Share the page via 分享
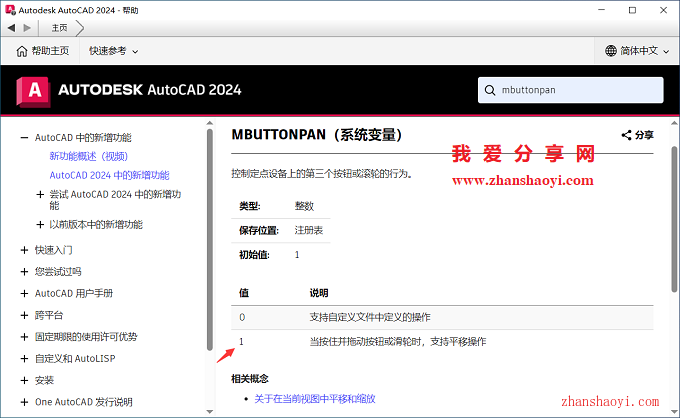 637,135
